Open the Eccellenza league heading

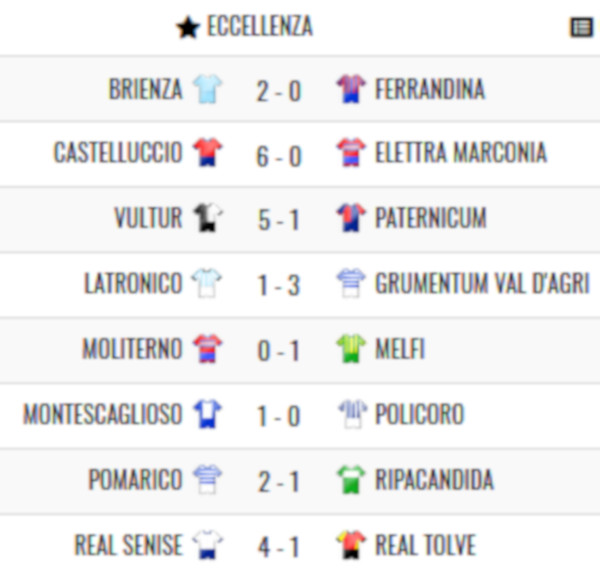pyautogui.click(x=260, y=26)
